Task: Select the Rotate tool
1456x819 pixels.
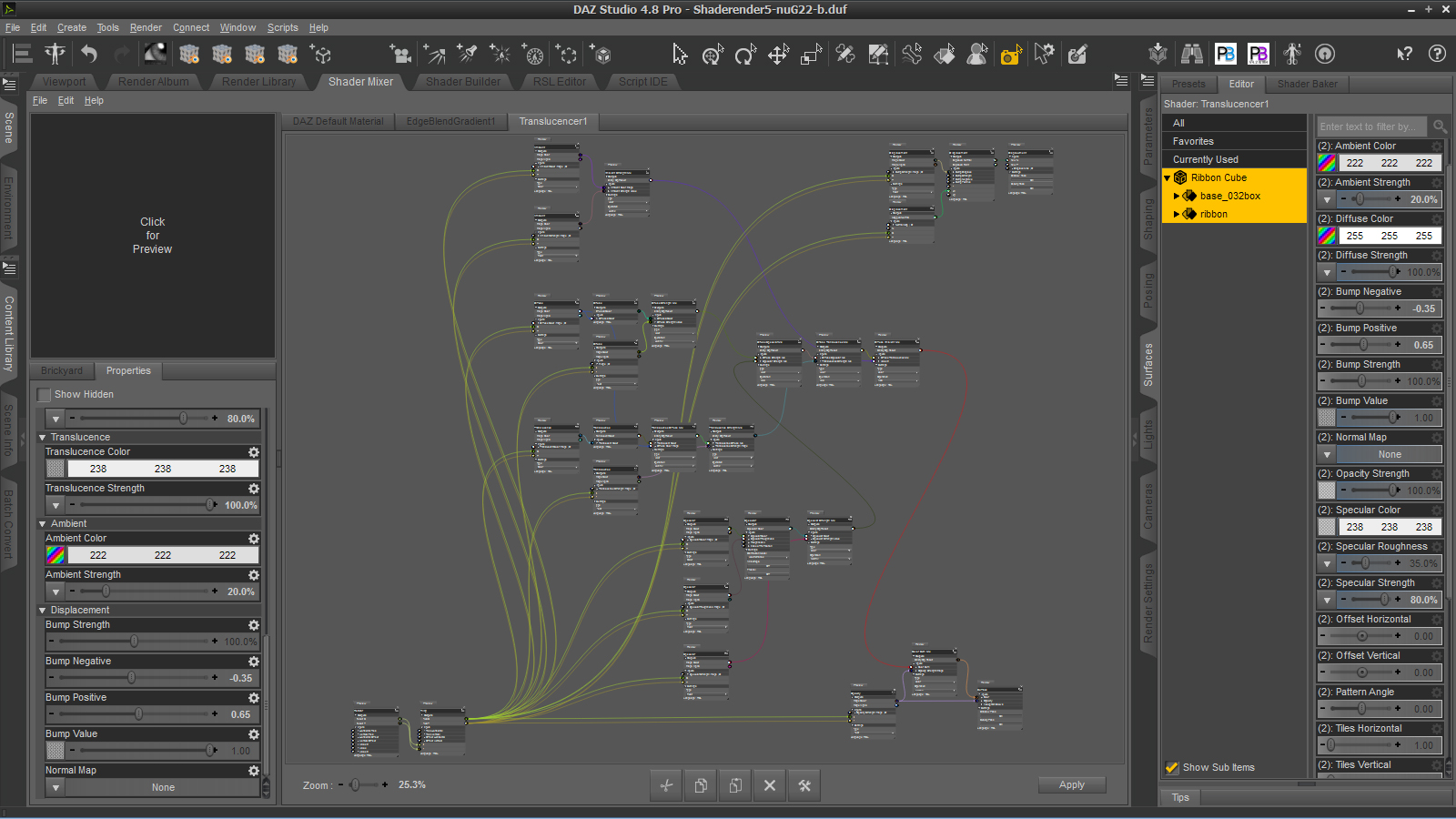Action: [745, 55]
